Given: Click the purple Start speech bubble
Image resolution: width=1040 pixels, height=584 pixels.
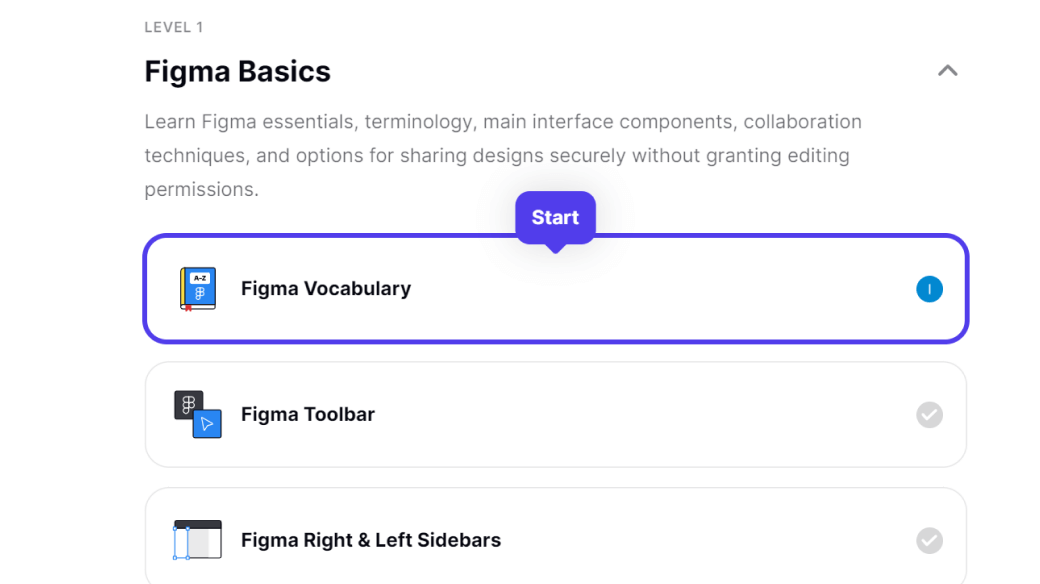Looking at the screenshot, I should point(555,217).
